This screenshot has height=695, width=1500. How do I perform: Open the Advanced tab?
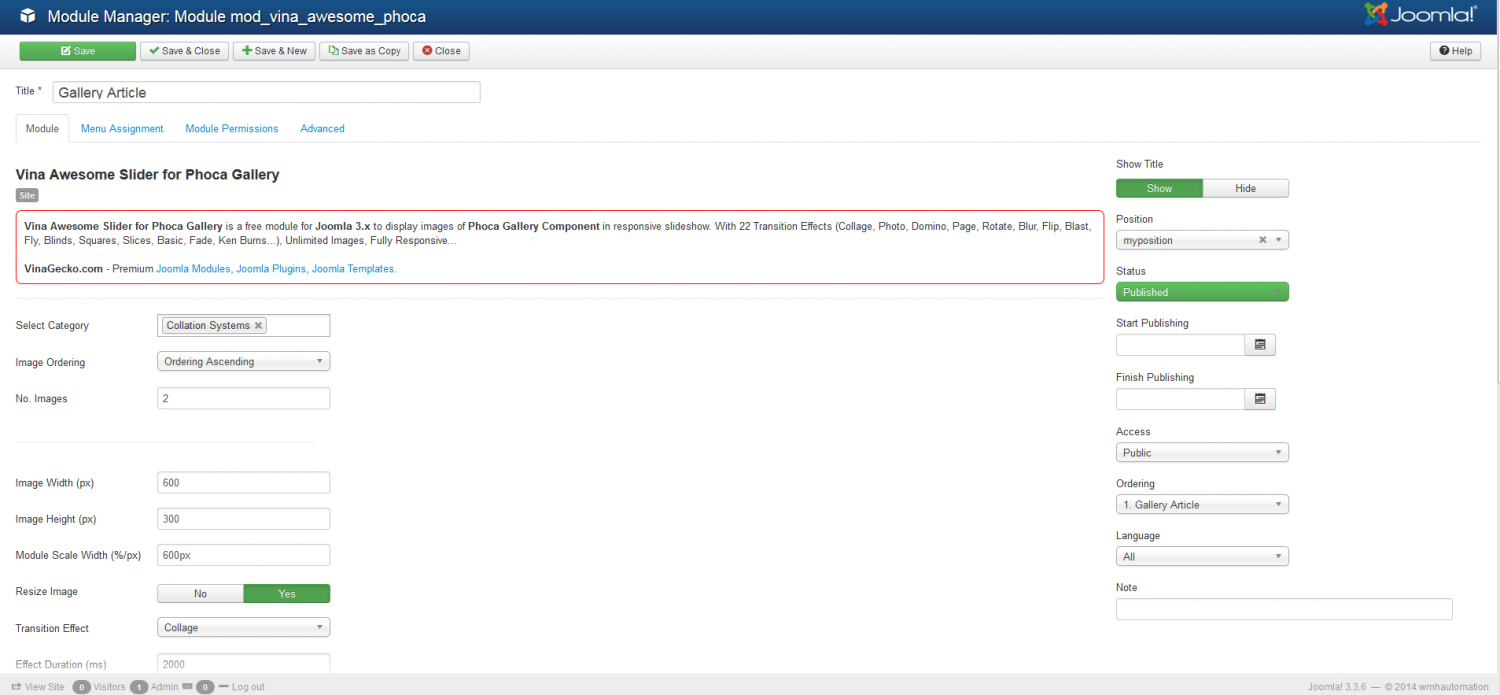(322, 129)
